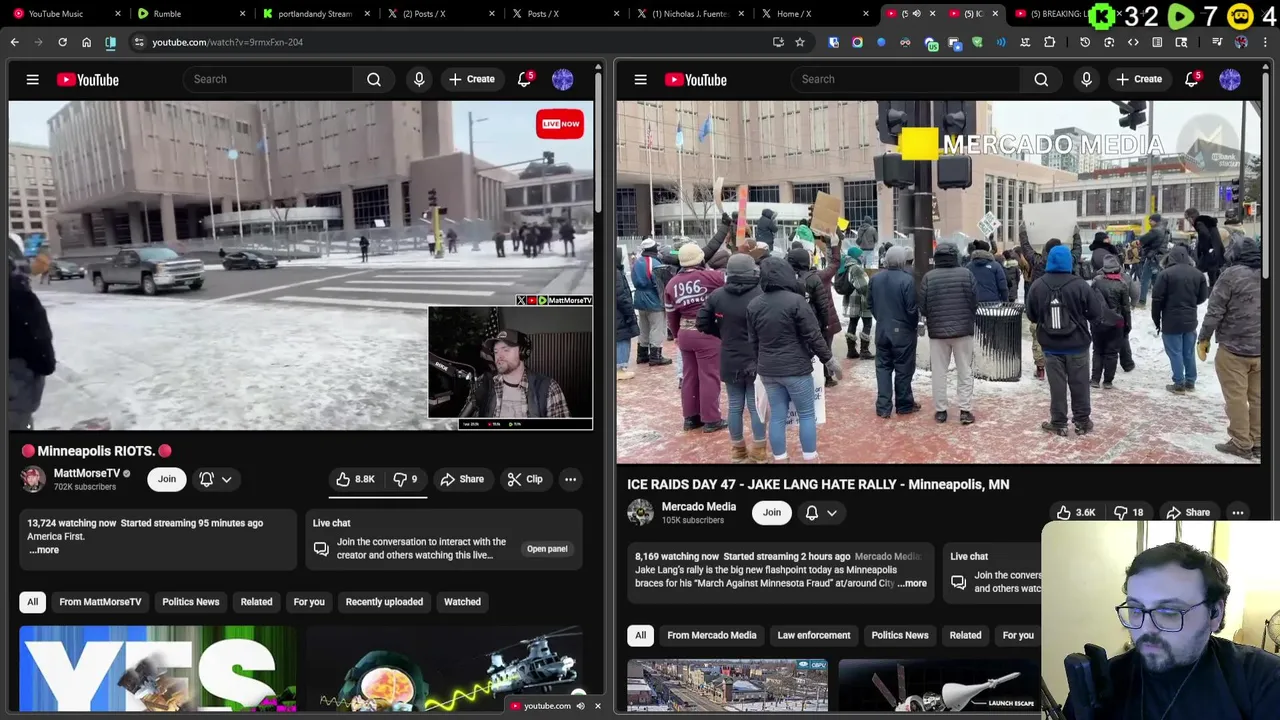View site information icon in address bar
Image resolution: width=1280 pixels, height=720 pixels.
(139, 42)
